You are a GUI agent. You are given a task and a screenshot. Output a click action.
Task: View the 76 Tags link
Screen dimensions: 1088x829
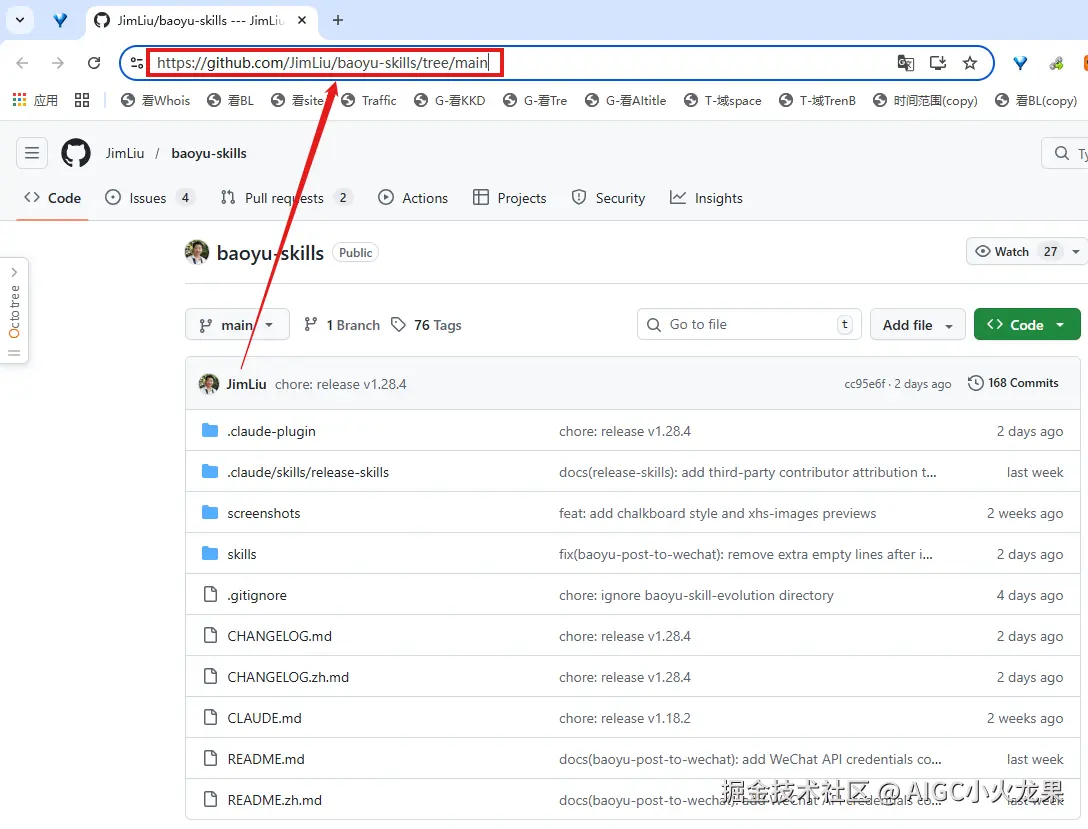pos(427,325)
